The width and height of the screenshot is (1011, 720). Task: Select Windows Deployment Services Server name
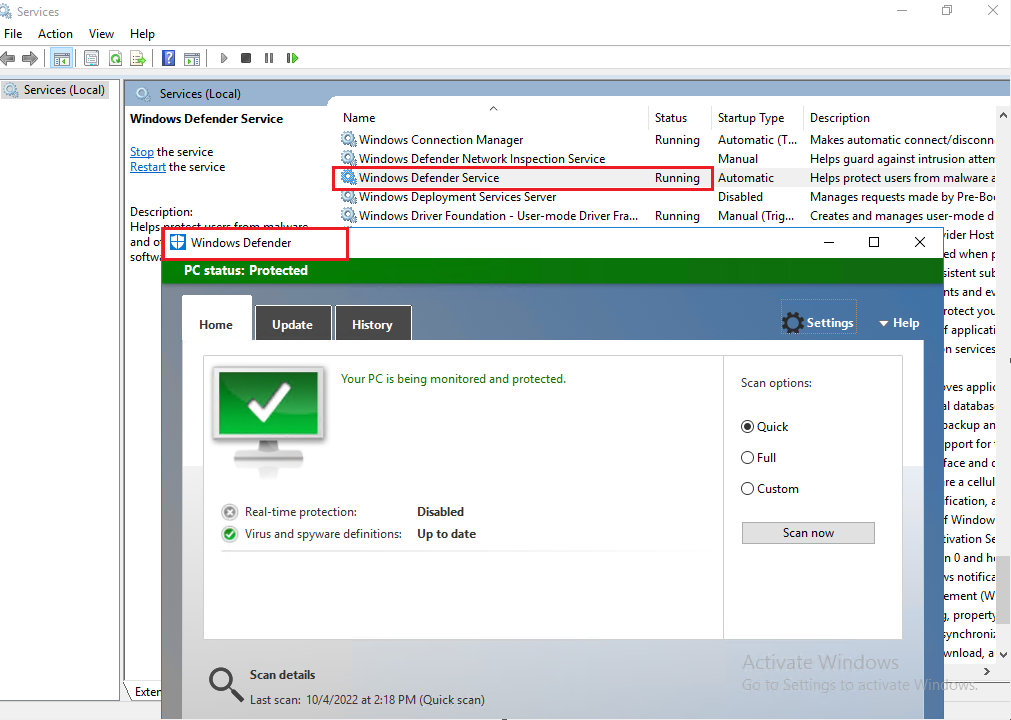[x=457, y=197]
